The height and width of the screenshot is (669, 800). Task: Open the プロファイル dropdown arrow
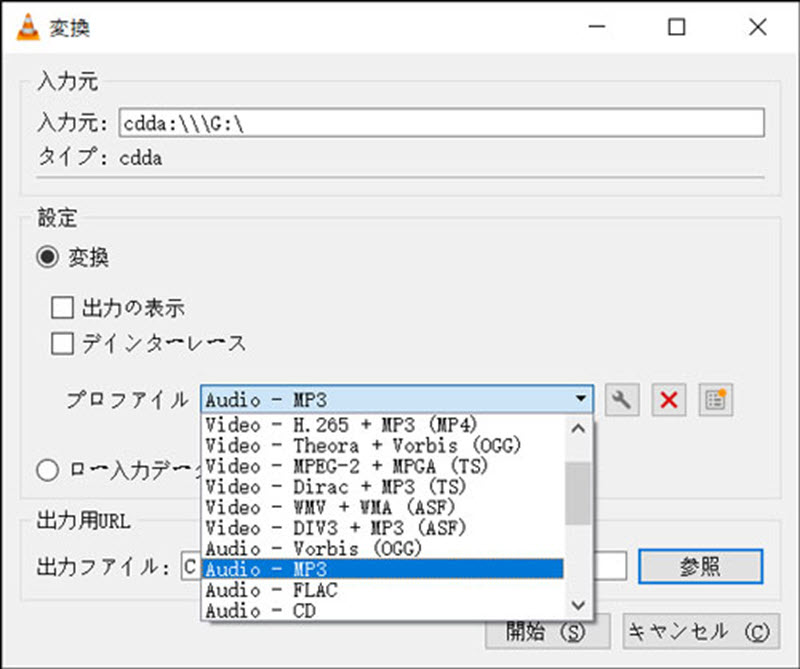tap(581, 400)
